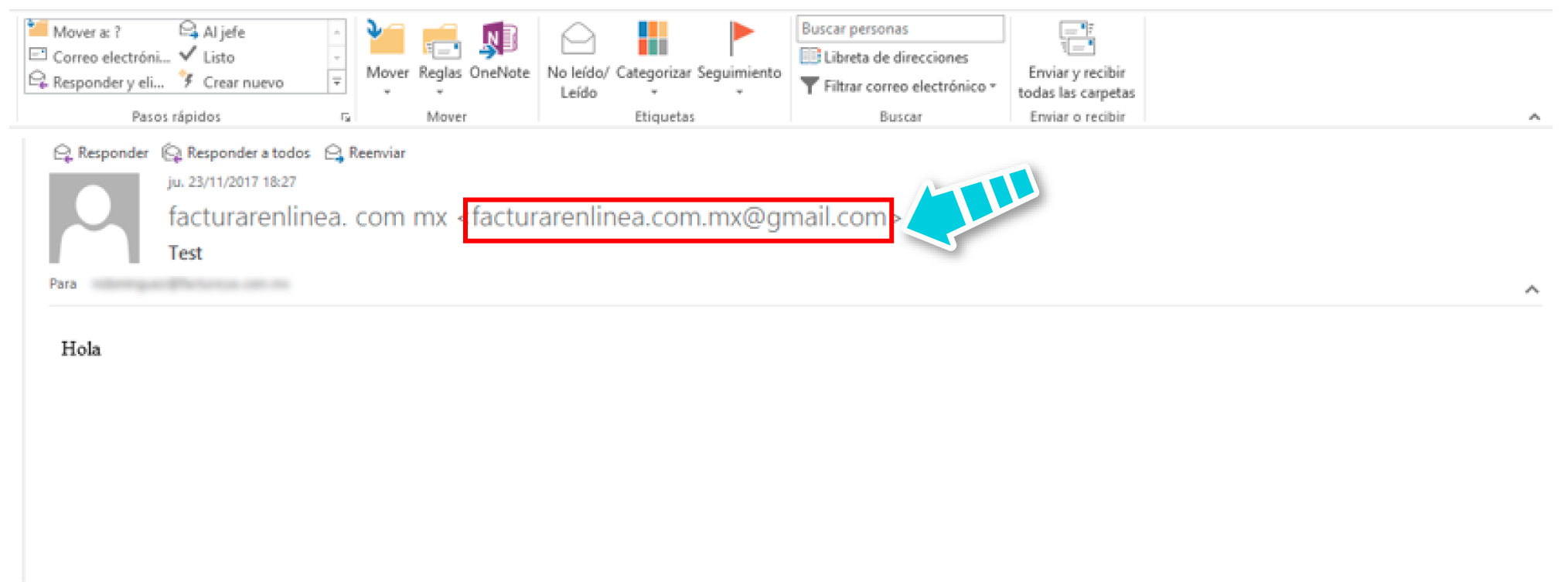
Task: Toggle No leído/Leído status
Action: 578,60
